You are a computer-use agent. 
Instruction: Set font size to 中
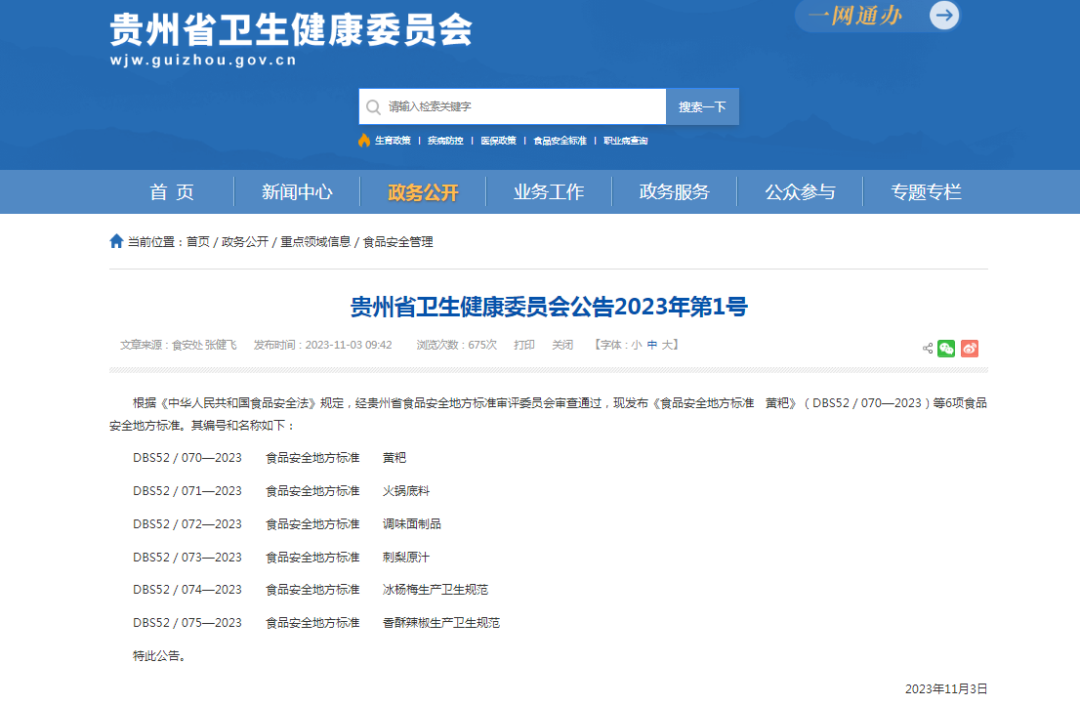click(652, 344)
